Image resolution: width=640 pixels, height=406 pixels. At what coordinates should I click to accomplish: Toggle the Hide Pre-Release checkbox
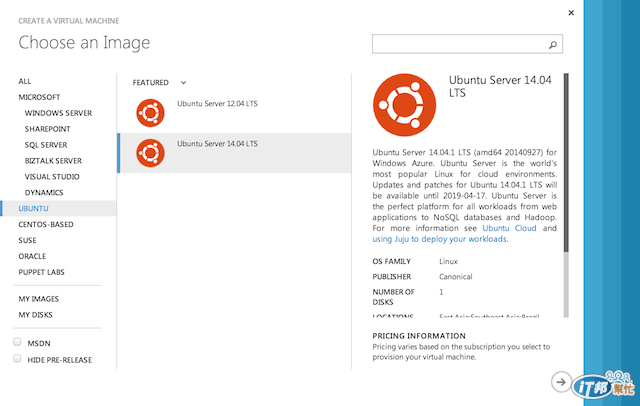pyautogui.click(x=17, y=358)
